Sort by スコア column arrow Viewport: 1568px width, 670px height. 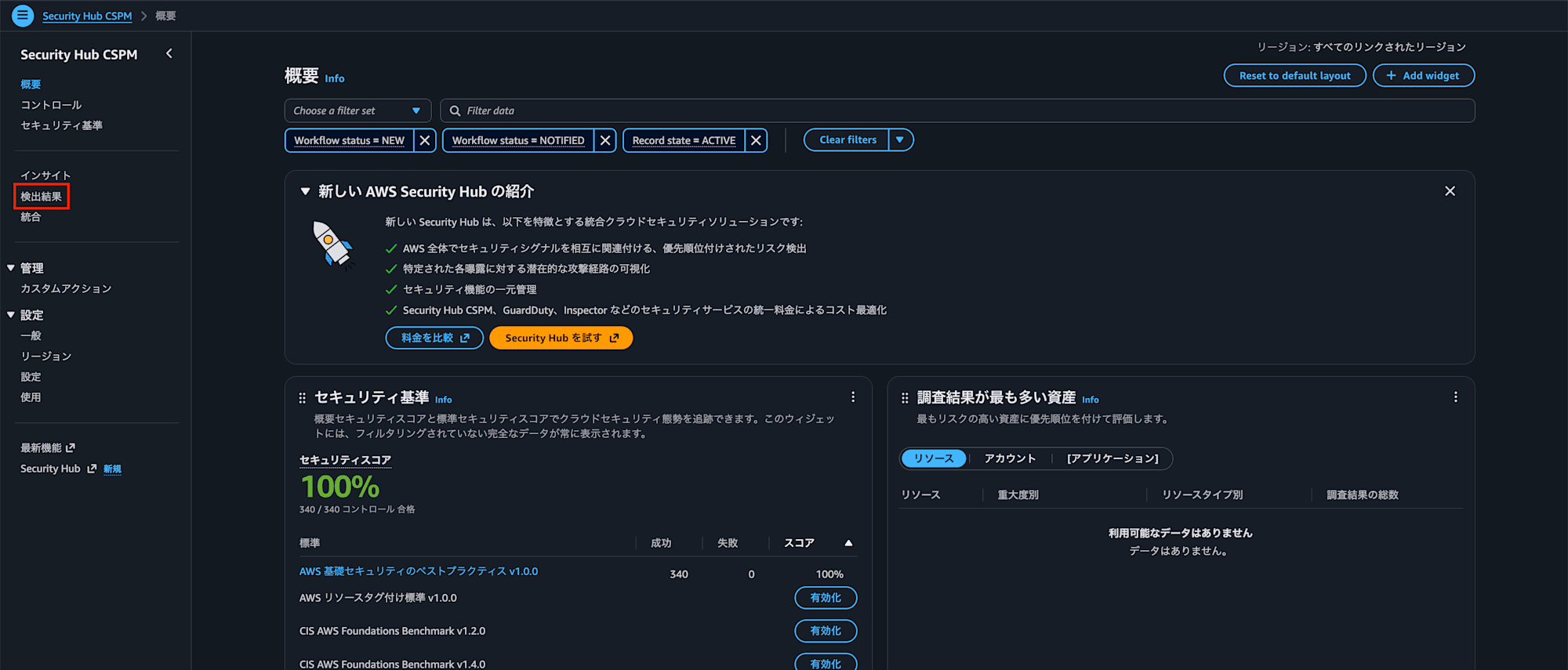848,543
